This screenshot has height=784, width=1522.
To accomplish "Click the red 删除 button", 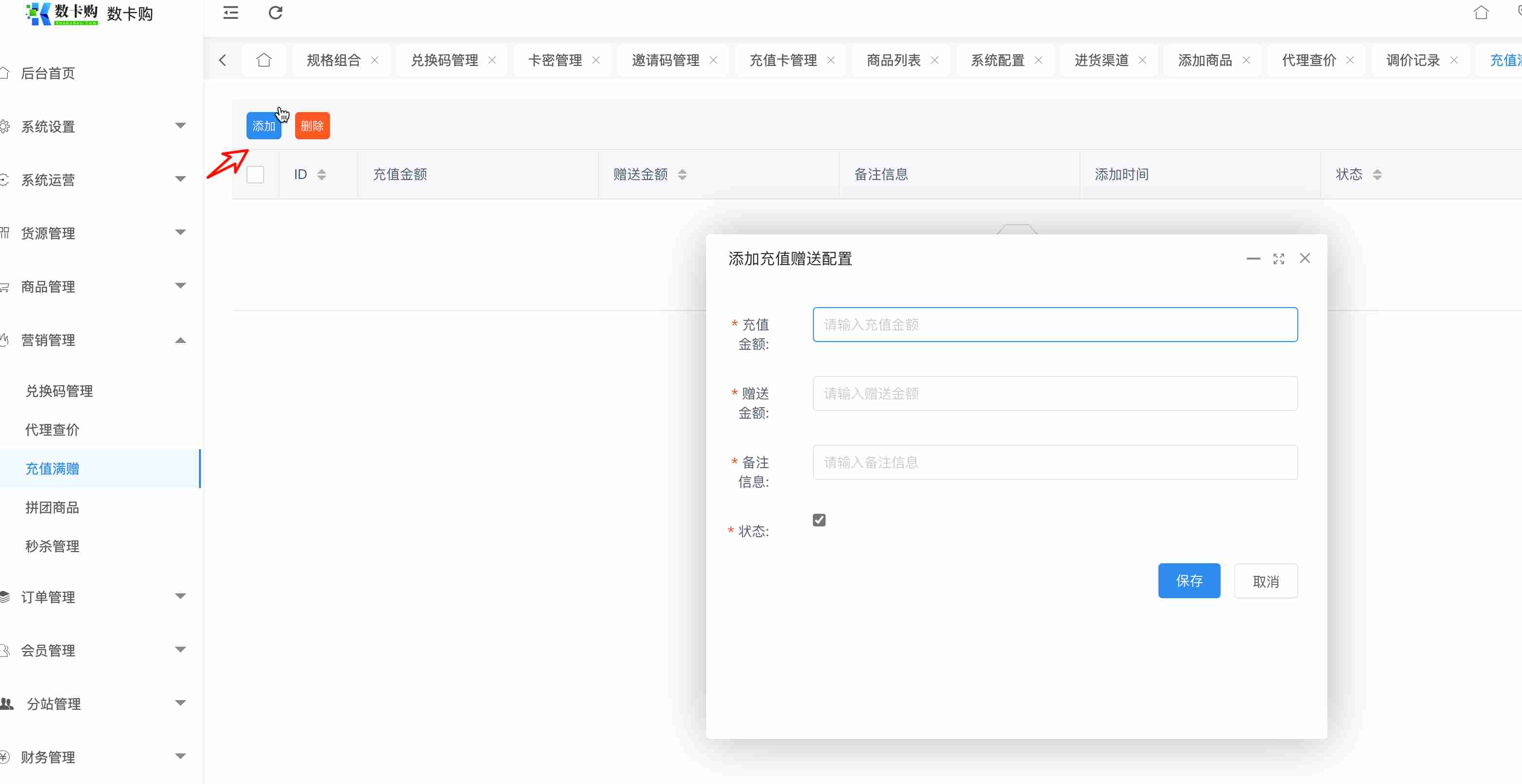I will pos(312,126).
